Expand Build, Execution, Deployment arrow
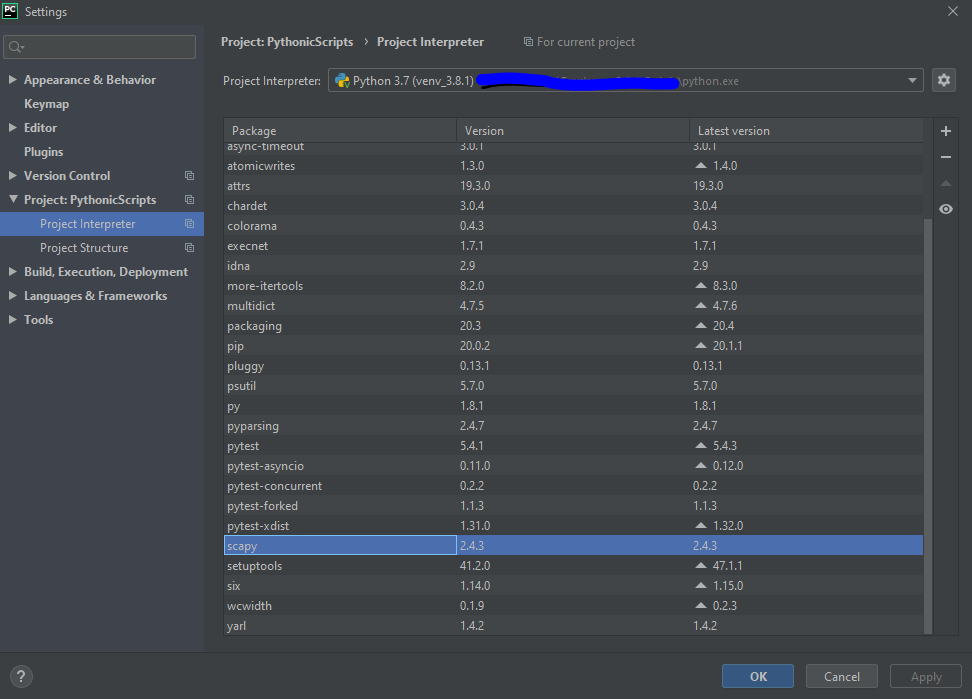The image size is (972, 699). [12, 271]
